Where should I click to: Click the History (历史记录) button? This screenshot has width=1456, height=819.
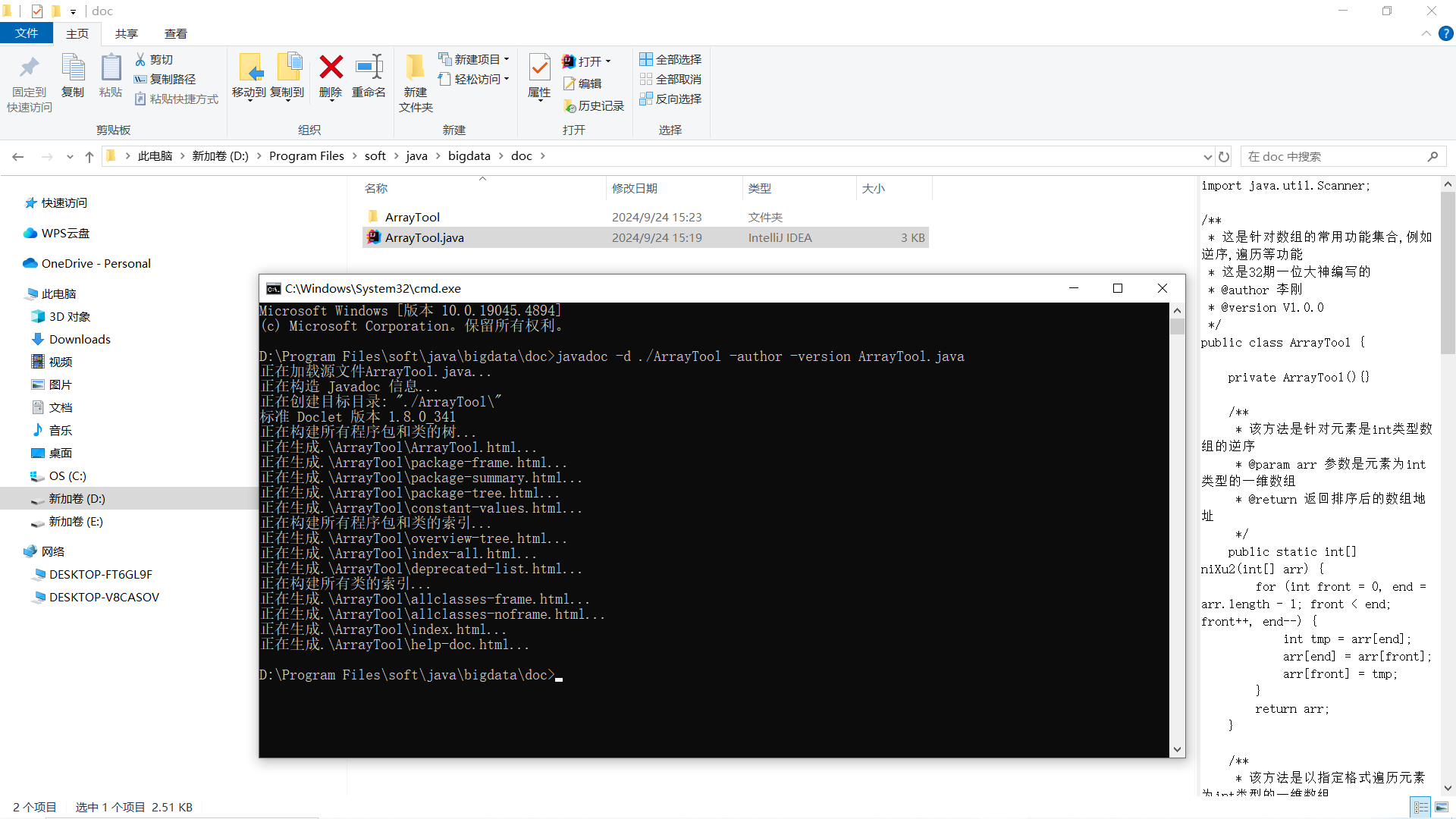[x=594, y=106]
